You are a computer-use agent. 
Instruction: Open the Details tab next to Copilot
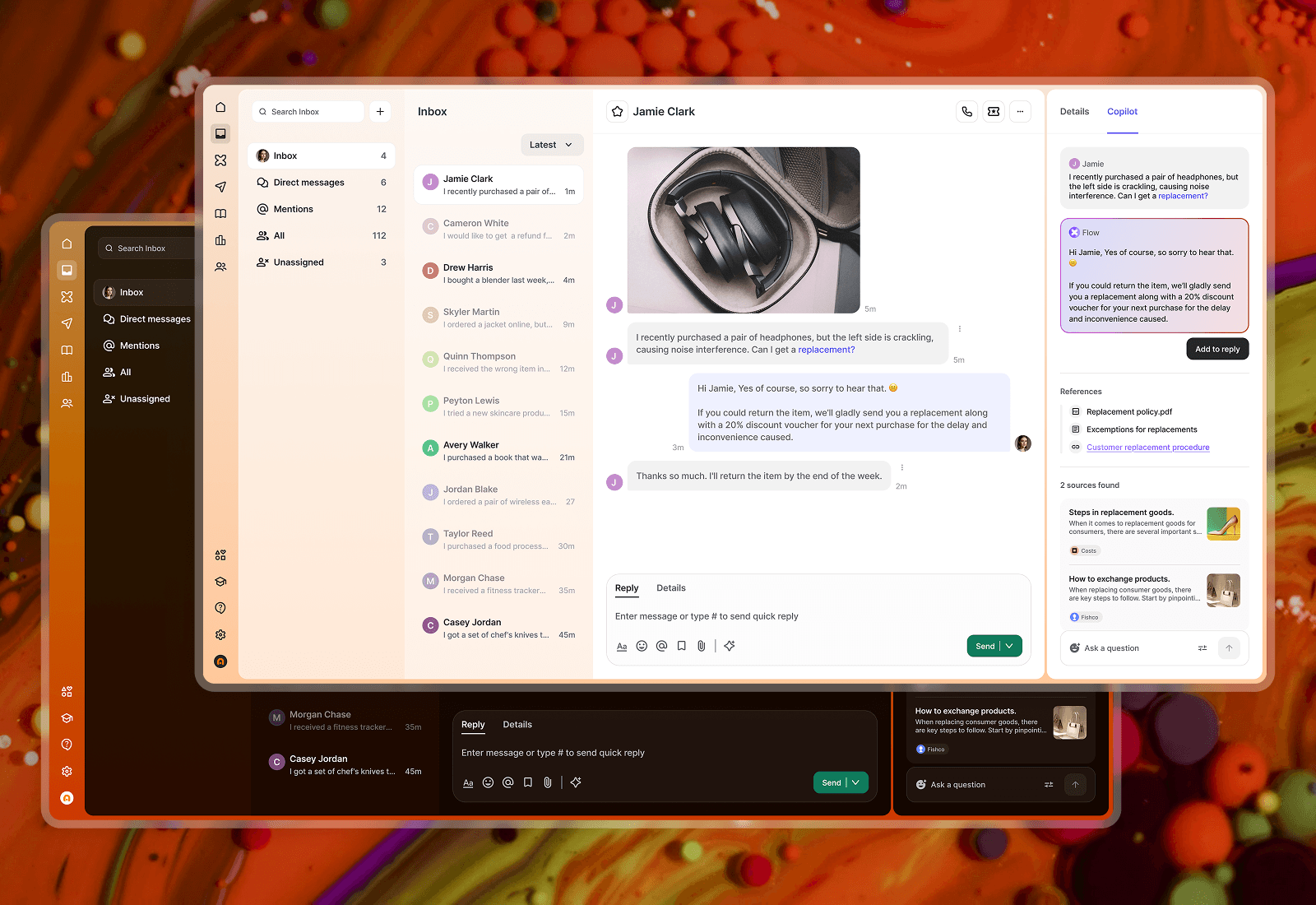tap(1074, 112)
